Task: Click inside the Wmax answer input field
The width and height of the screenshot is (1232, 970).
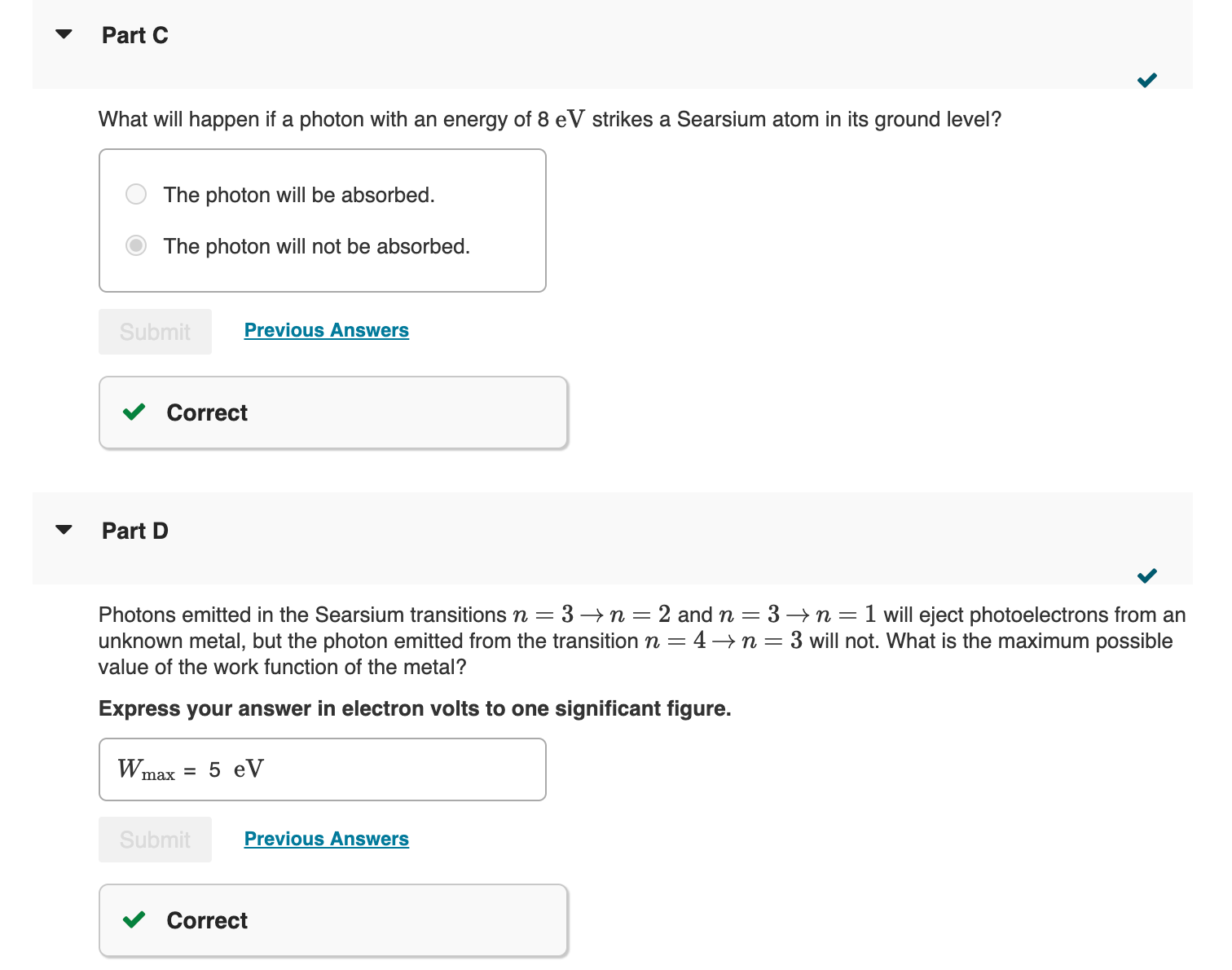Action: (322, 769)
